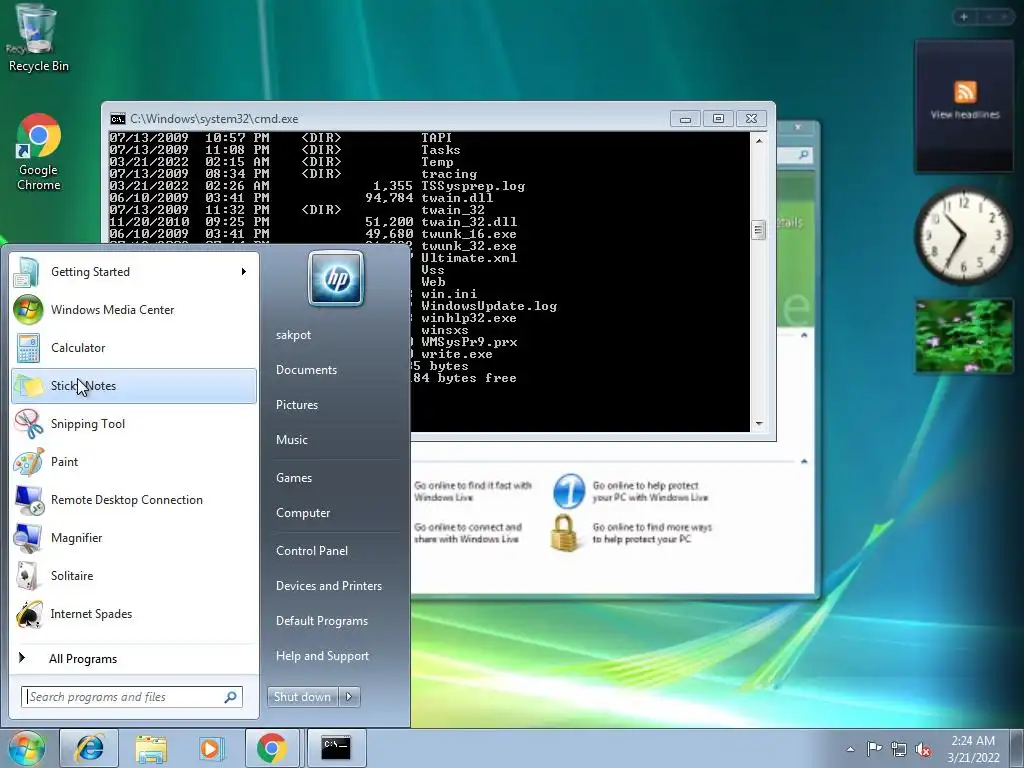This screenshot has height=768, width=1024.
Task: Click the search magnifier icon in Start menu
Action: 231,697
